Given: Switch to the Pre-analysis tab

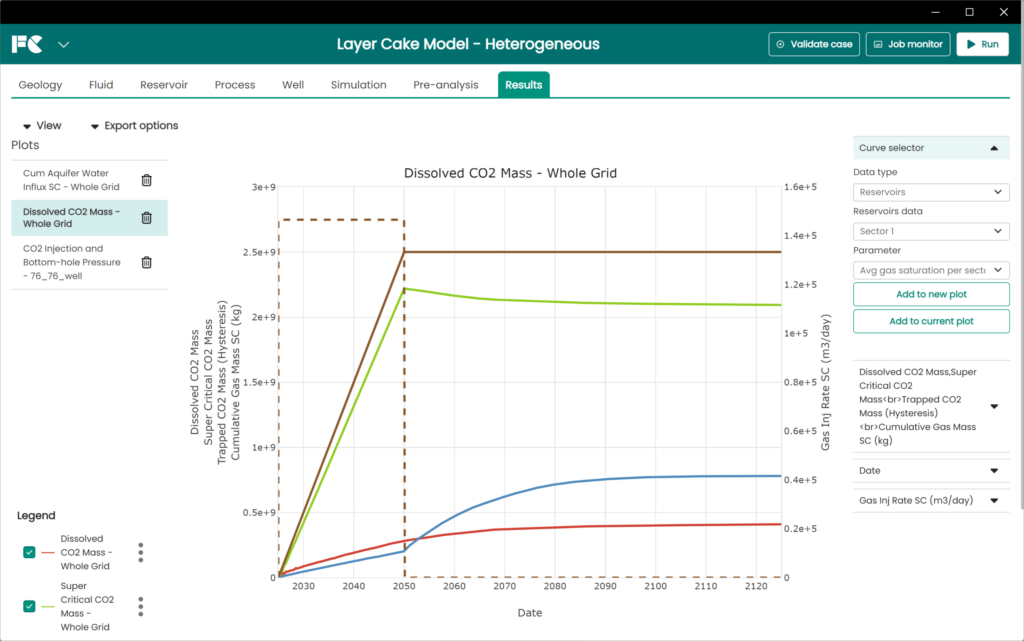Looking at the screenshot, I should coord(446,85).
